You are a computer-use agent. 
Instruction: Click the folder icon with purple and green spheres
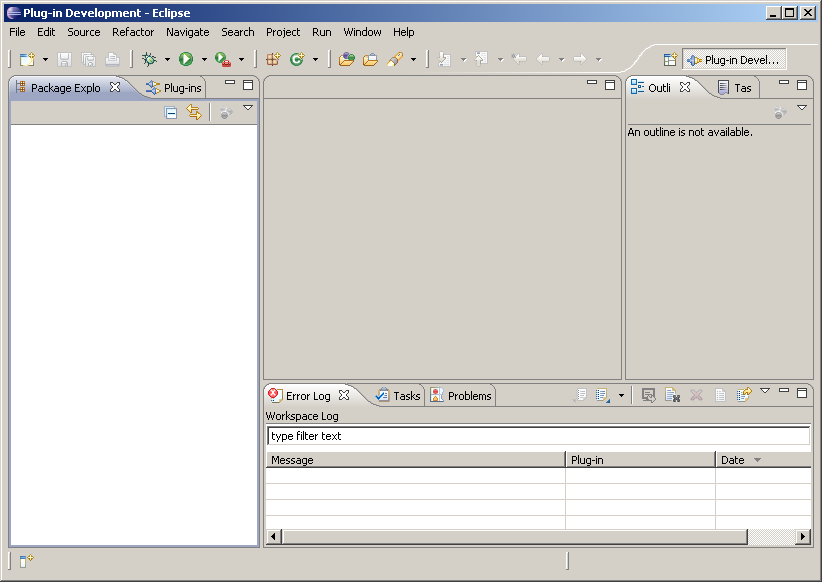pos(347,59)
